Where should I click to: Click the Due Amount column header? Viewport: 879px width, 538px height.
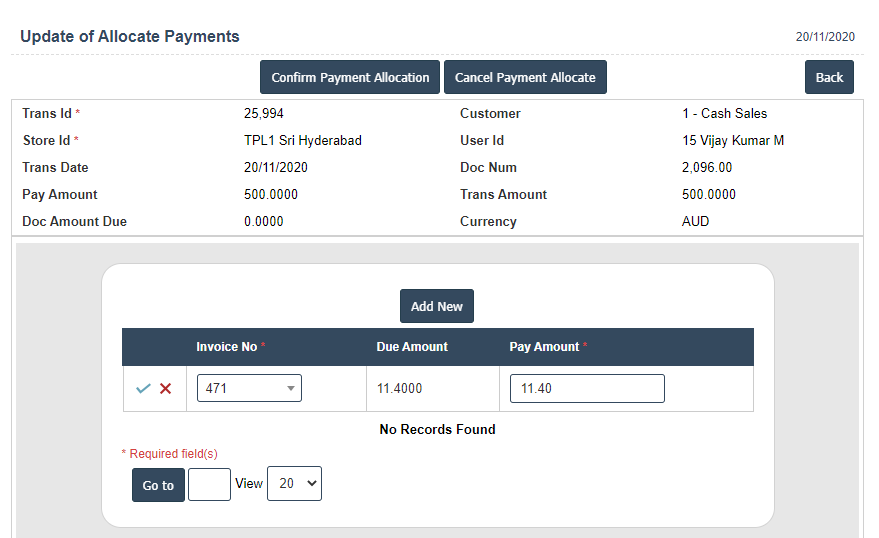412,347
